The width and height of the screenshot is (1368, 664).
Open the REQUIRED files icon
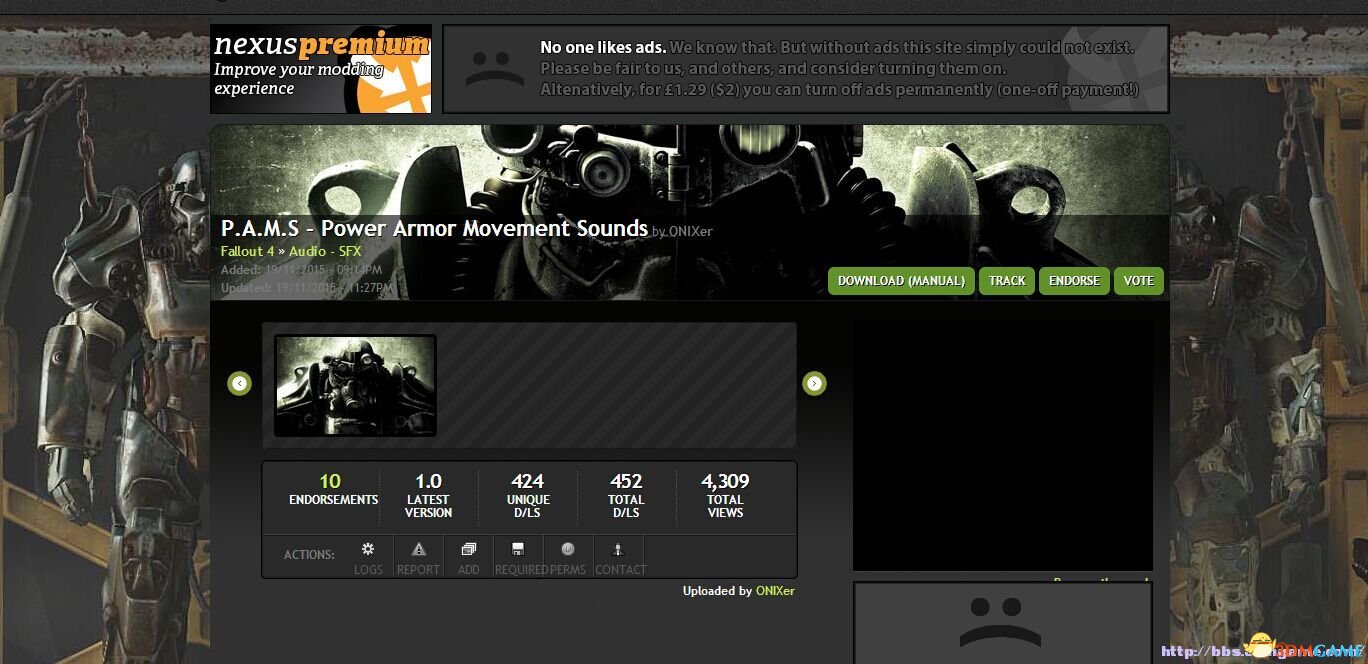pyautogui.click(x=518, y=549)
